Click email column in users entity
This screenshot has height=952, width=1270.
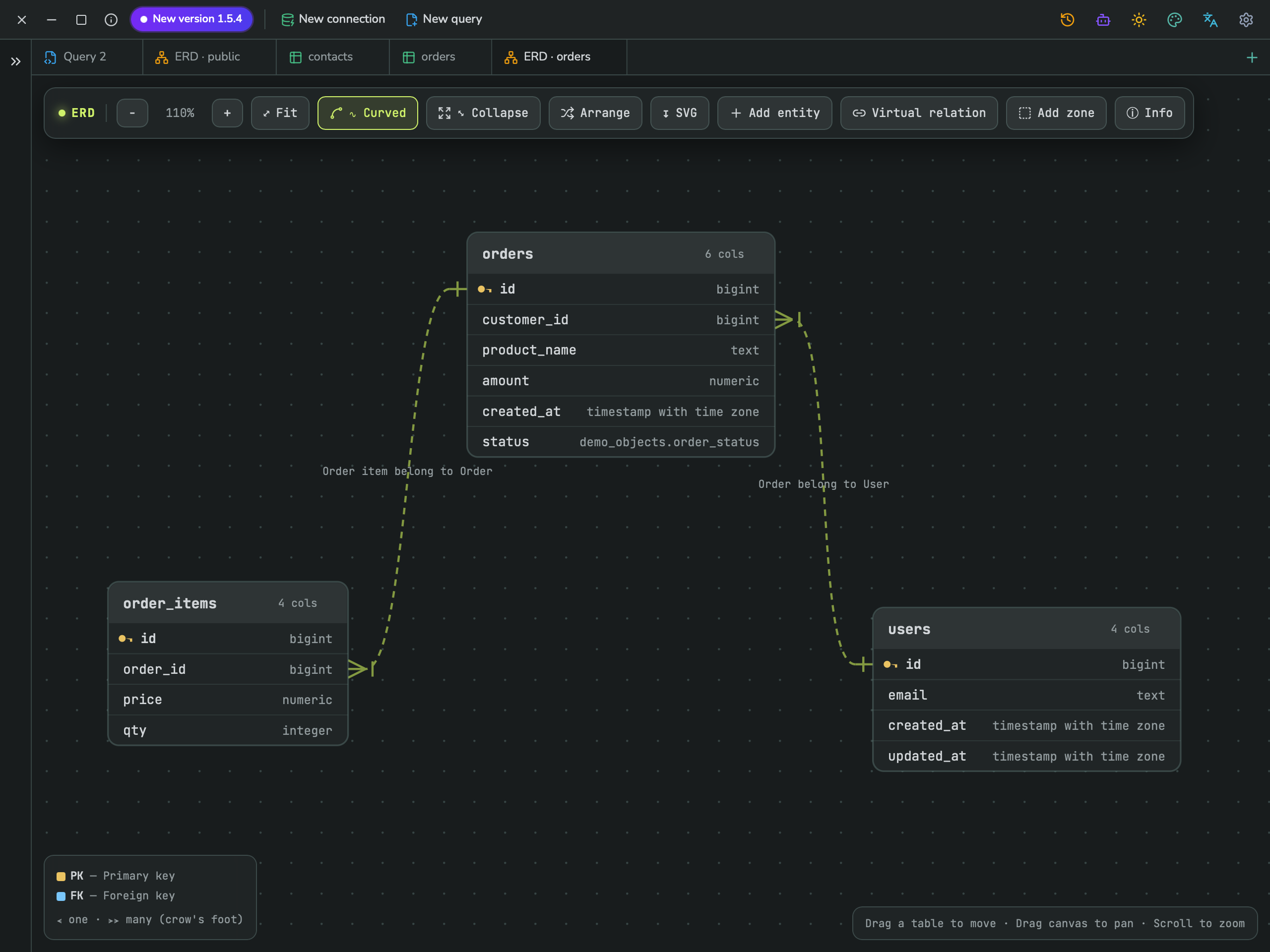pyautogui.click(x=1026, y=695)
